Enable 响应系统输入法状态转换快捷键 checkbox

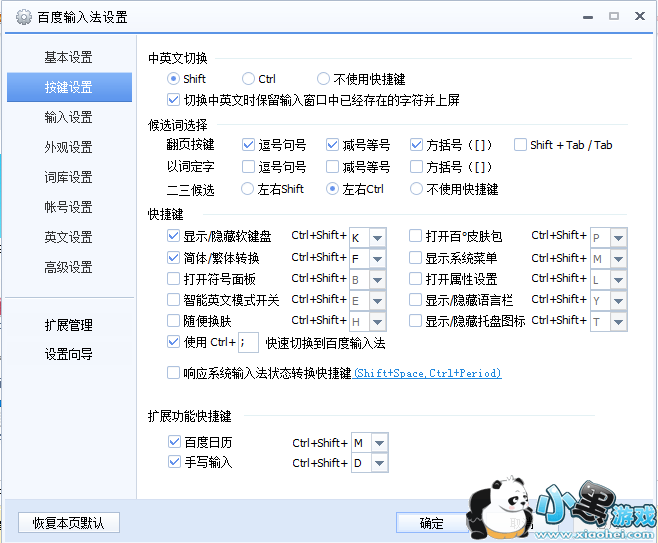pyautogui.click(x=173, y=373)
